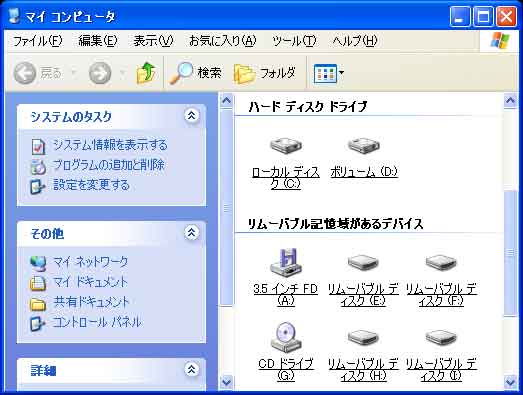This screenshot has height=395, width=523.
Task: Click the リムーバブル ディスク (H:) label
Action: 363,369
